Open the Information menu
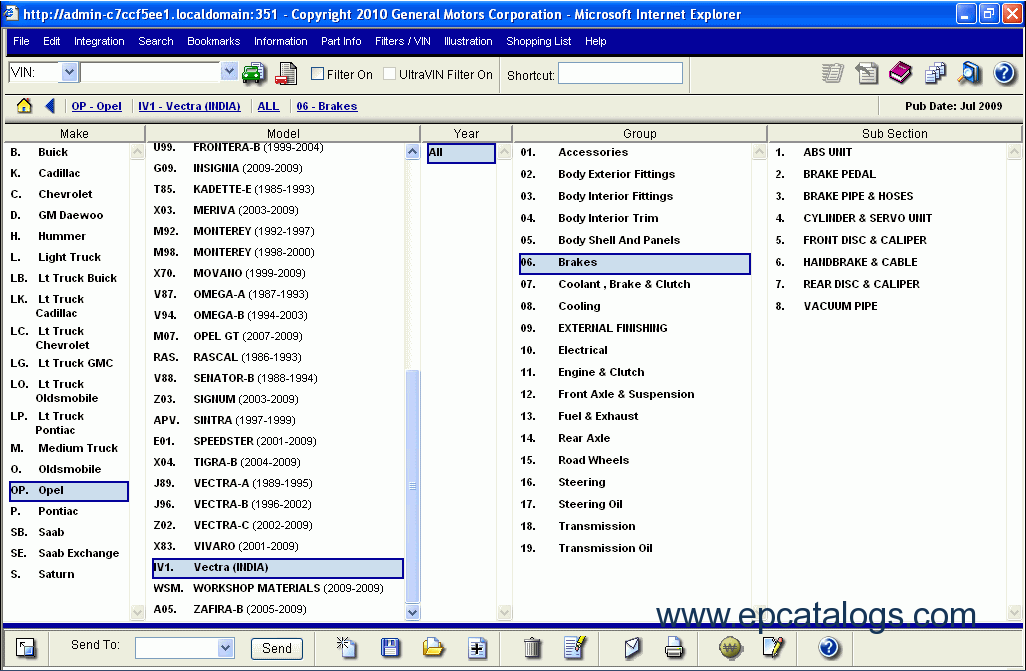Image resolution: width=1026 pixels, height=671 pixels. [x=281, y=41]
